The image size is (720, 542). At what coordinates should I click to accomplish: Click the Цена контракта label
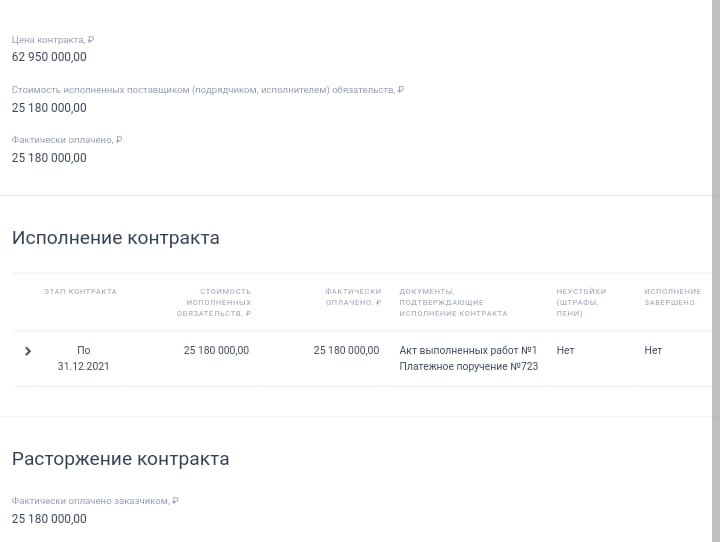click(x=52, y=40)
